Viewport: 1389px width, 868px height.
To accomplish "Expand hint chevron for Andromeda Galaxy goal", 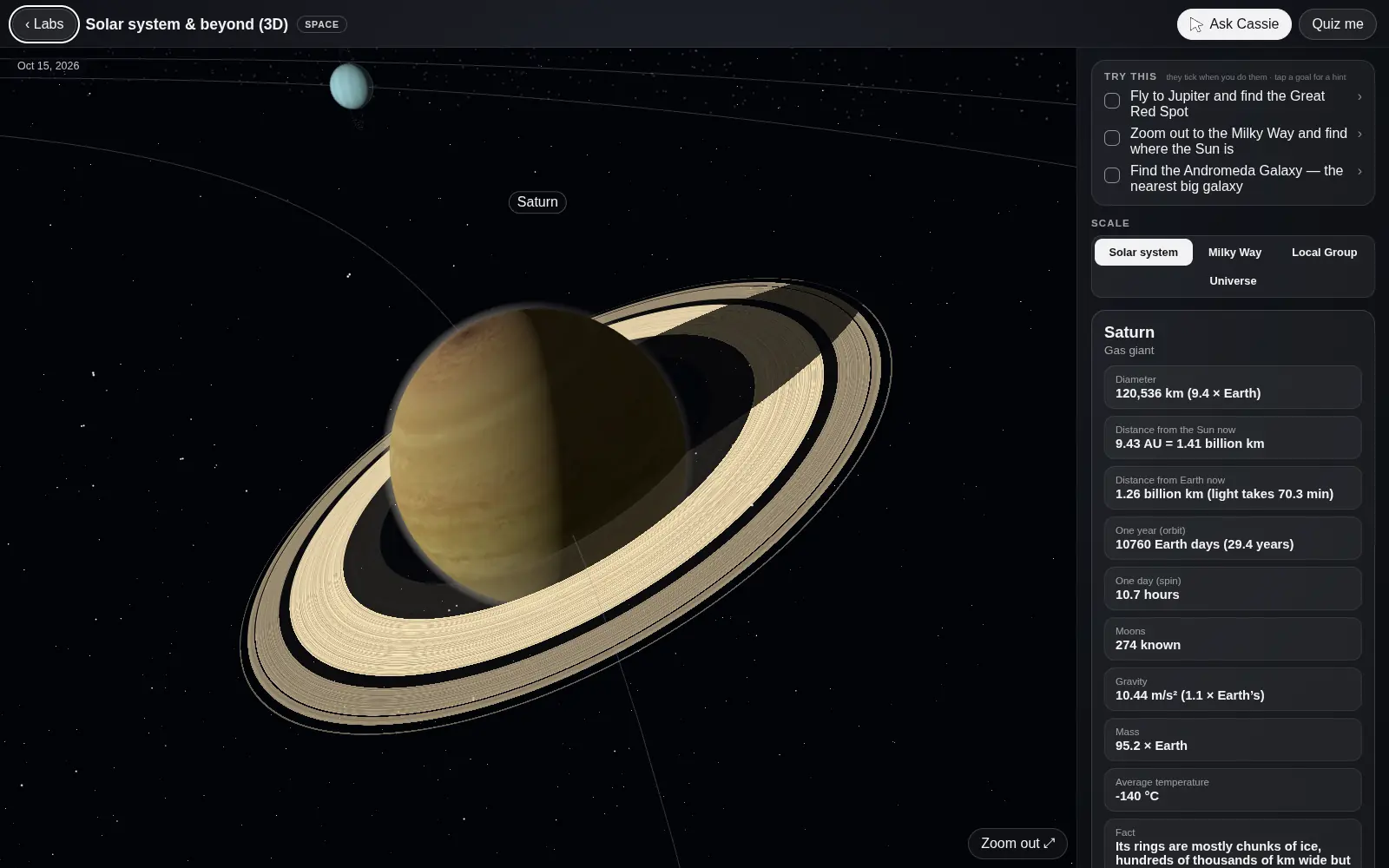I will pos(1359,172).
